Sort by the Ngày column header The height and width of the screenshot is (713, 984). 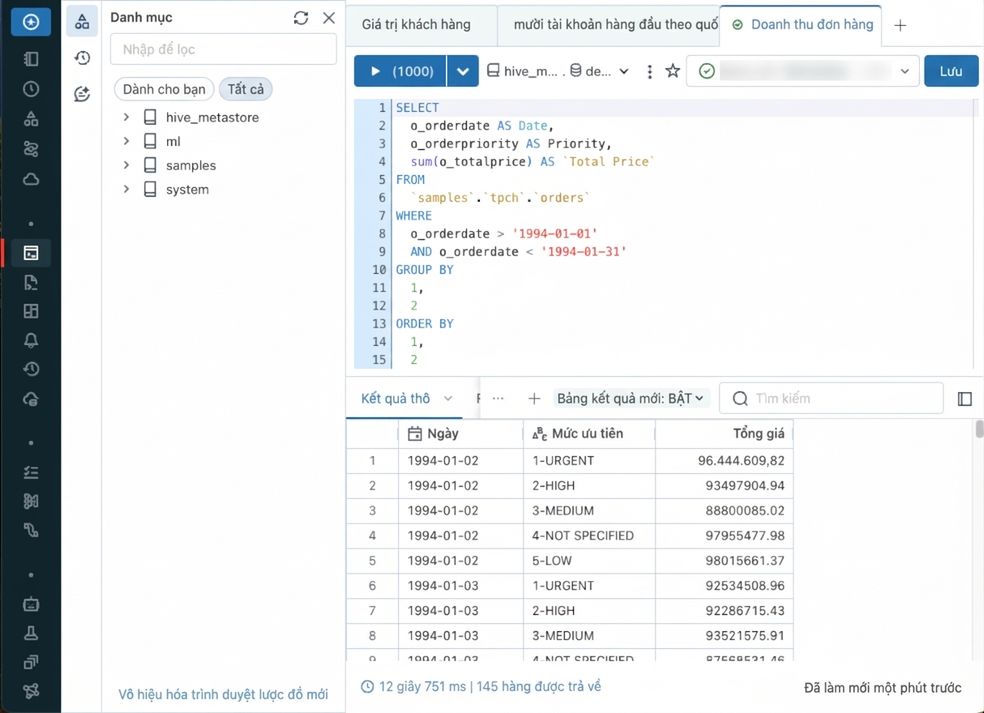coord(460,433)
